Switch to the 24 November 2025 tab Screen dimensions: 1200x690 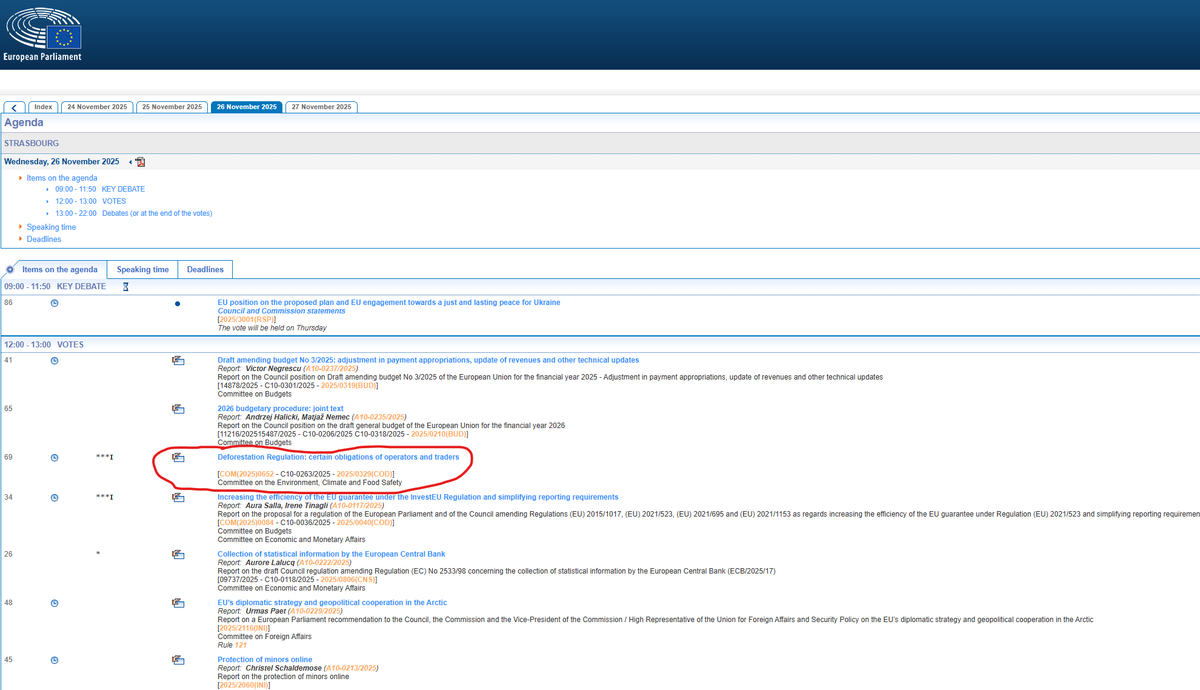97,107
